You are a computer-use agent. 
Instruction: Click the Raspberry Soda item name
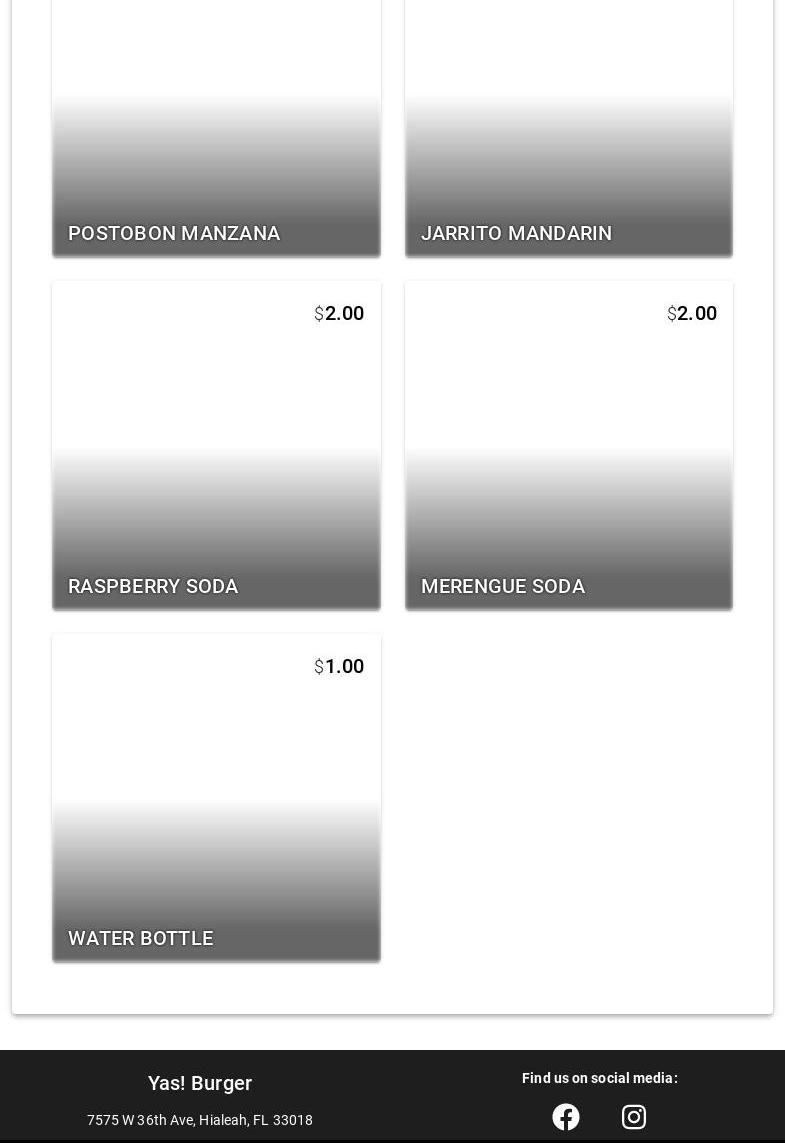153,586
